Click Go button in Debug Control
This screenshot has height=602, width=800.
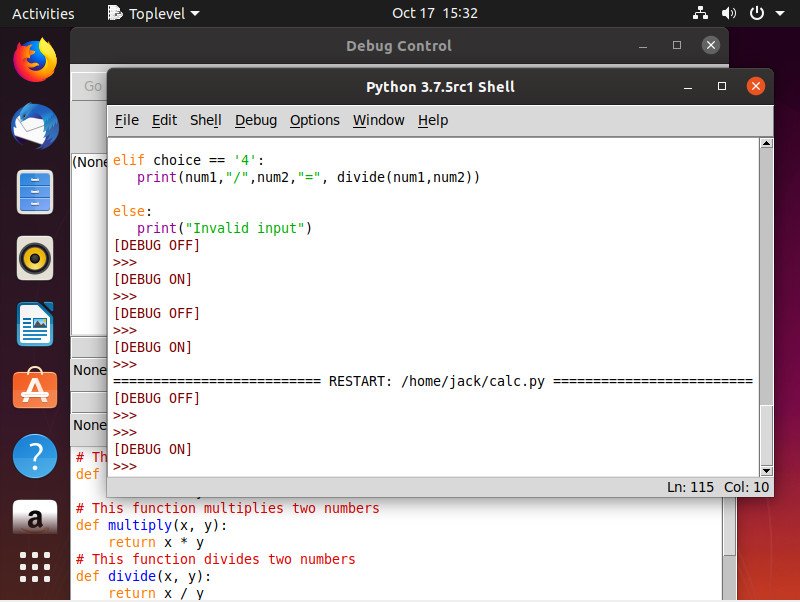point(91,86)
